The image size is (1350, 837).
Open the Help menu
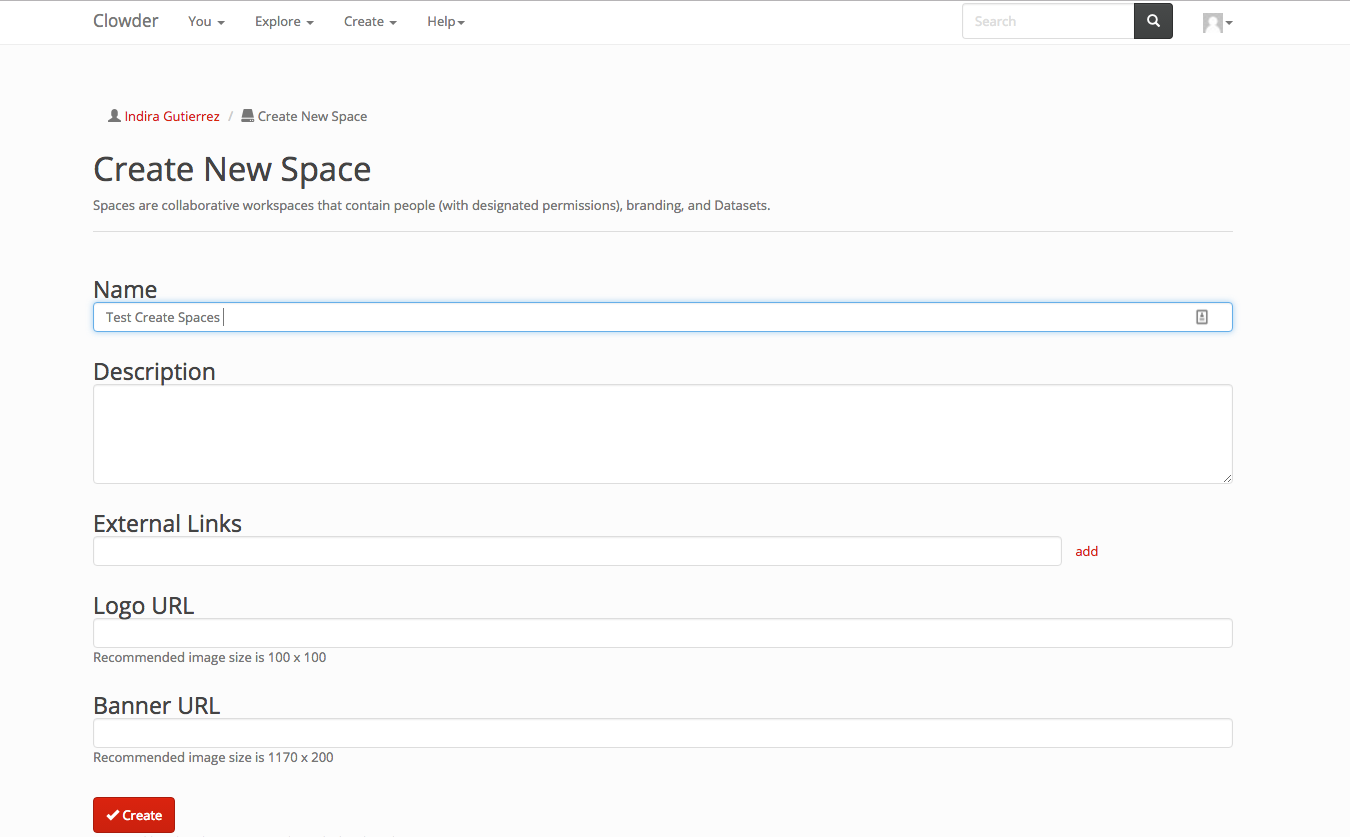tap(445, 21)
